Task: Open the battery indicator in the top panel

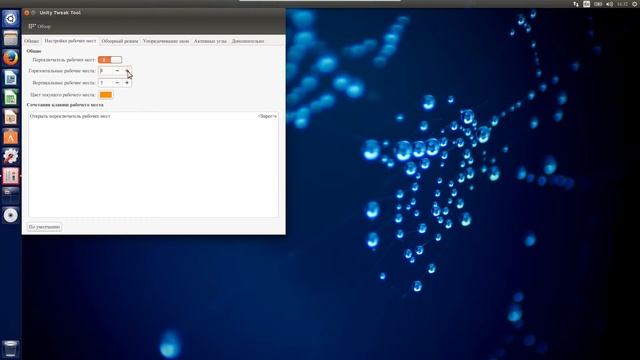Action: 598,4
